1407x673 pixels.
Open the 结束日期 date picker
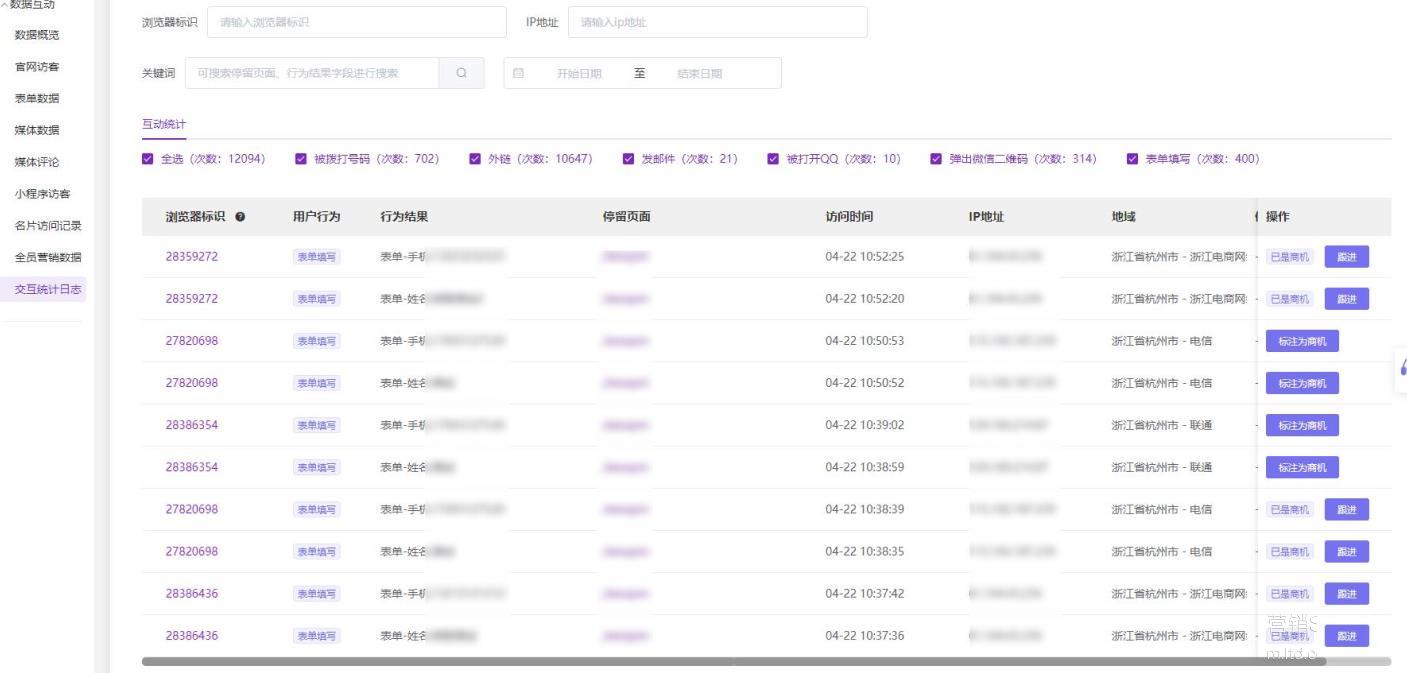coord(699,73)
